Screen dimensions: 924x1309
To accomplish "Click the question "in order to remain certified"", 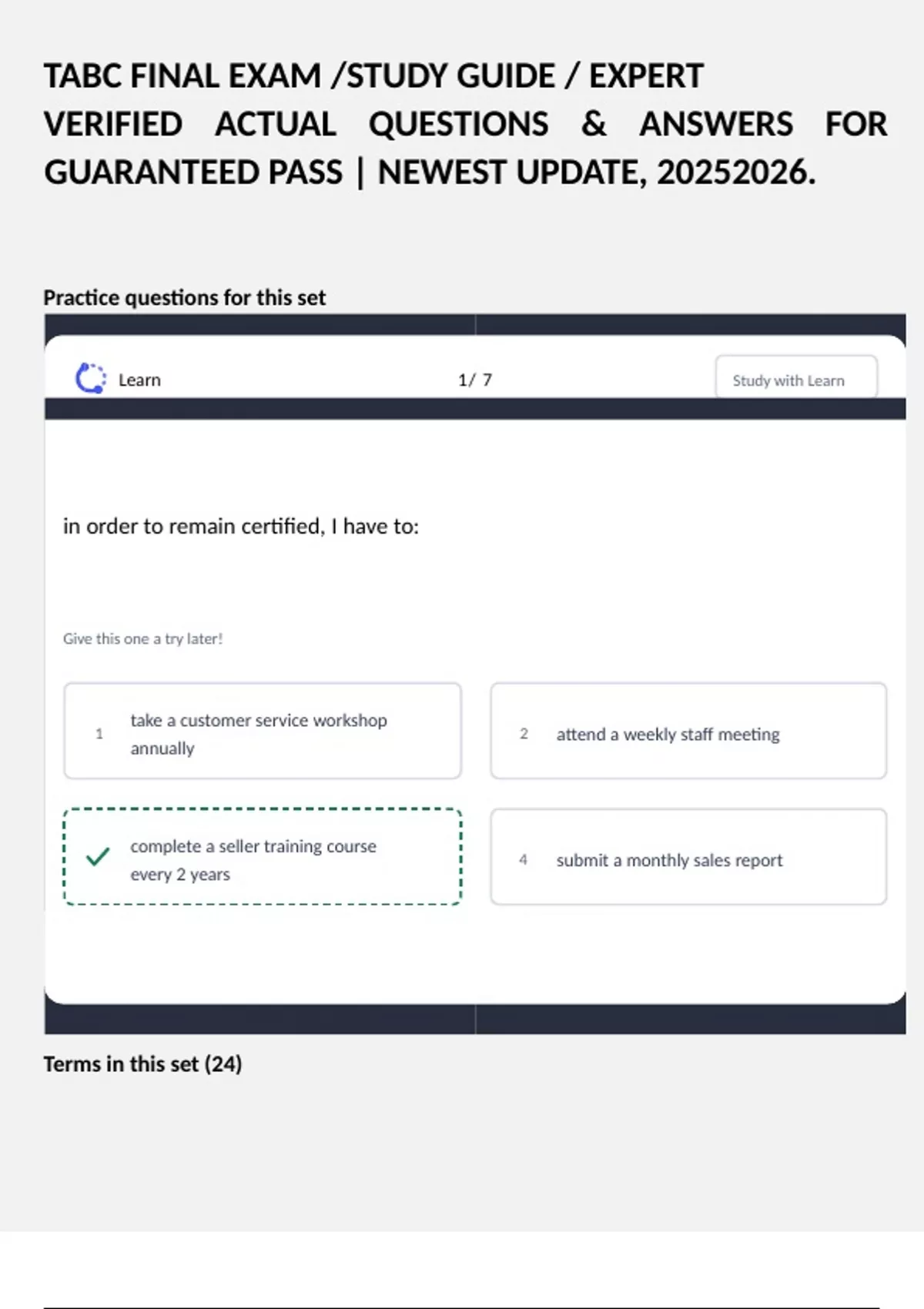I will coord(241,527).
